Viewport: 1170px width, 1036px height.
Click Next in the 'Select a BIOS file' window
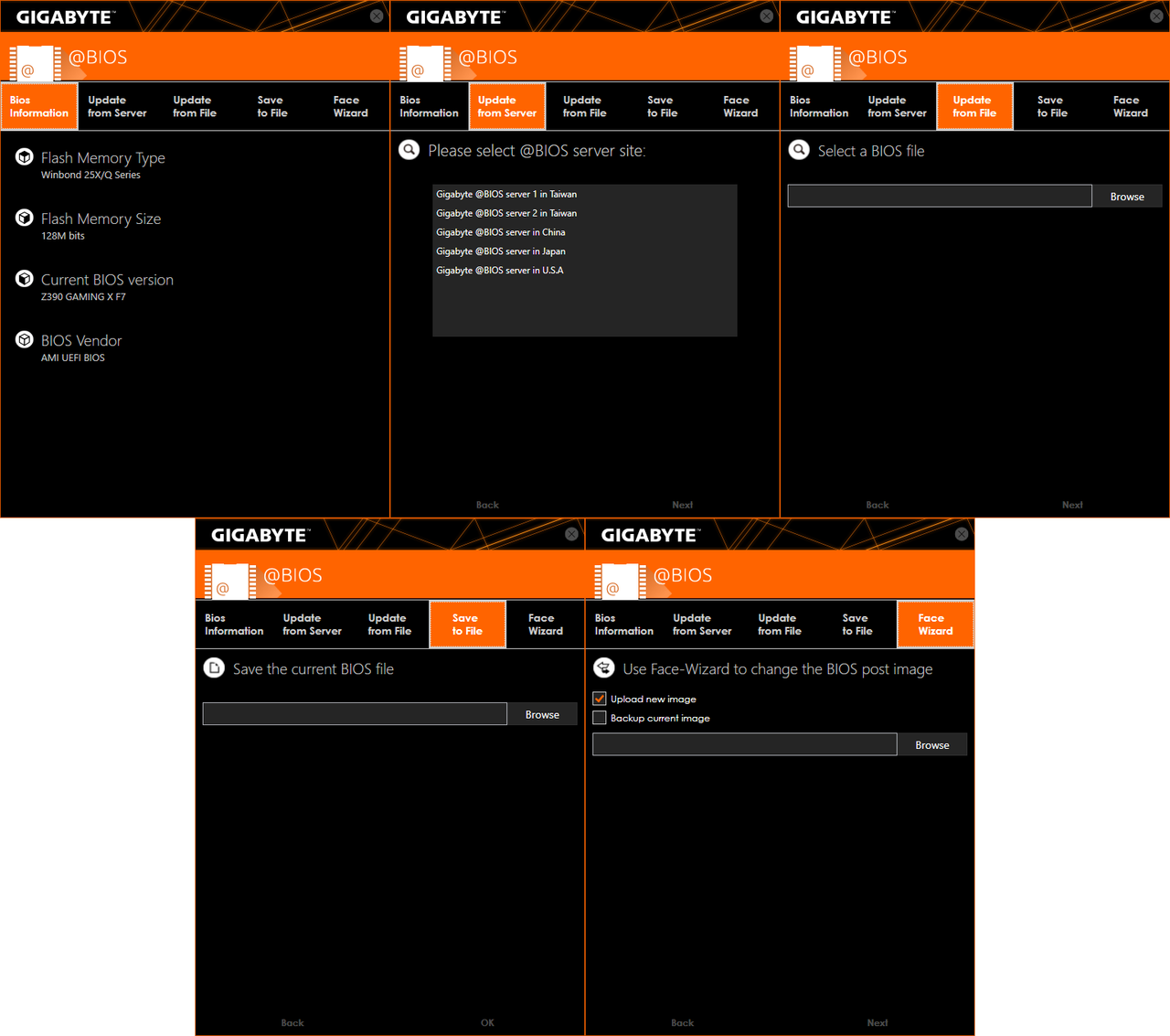[1072, 505]
